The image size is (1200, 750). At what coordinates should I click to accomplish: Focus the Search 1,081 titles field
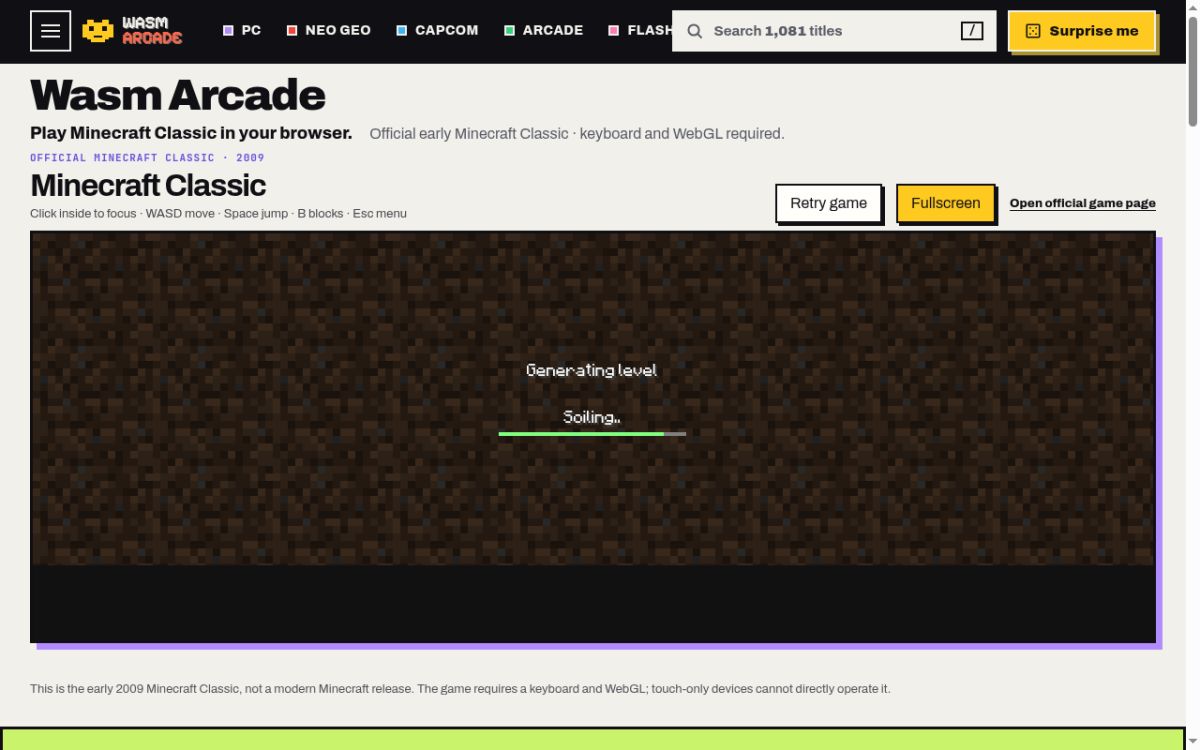[x=834, y=31]
